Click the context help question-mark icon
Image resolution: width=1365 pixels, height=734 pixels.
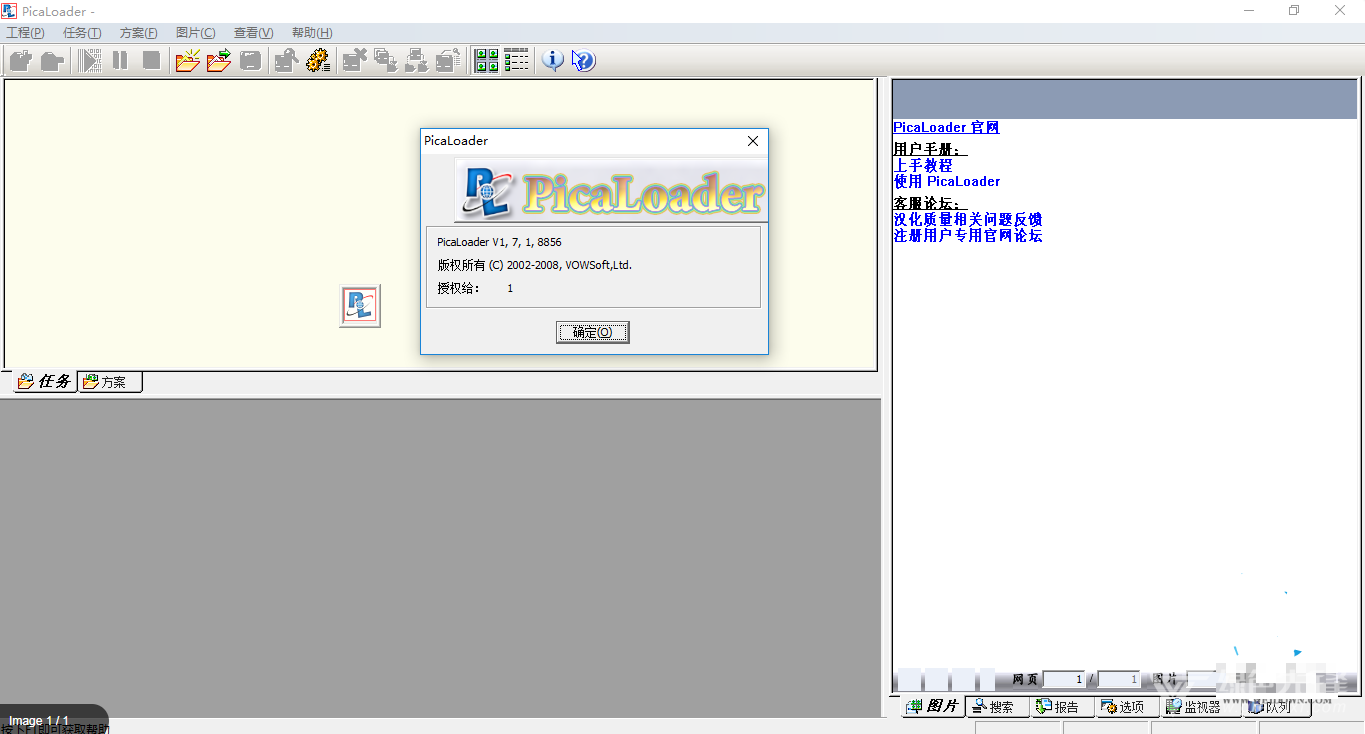(x=583, y=60)
